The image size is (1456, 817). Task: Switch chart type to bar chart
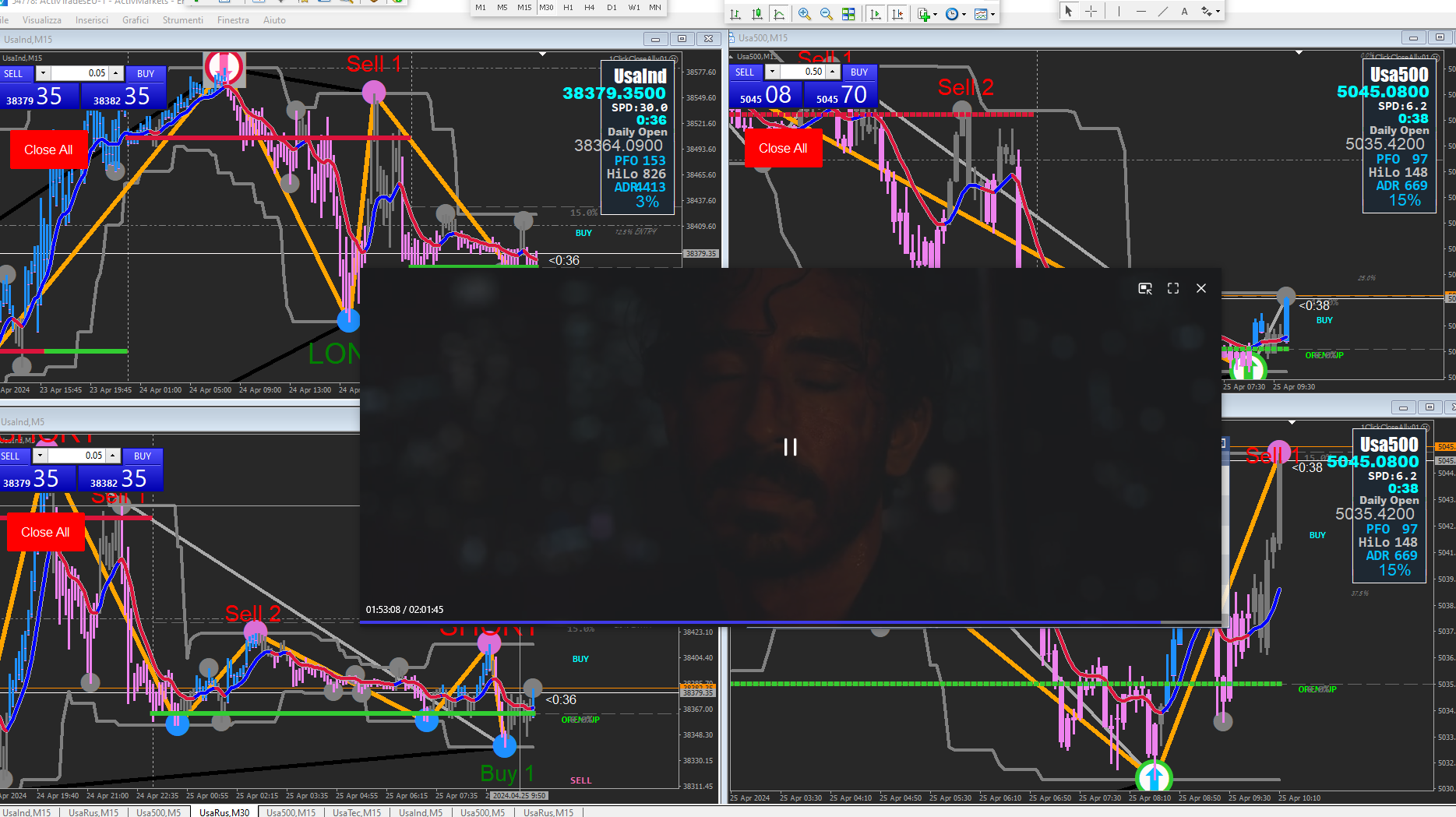[x=735, y=14]
